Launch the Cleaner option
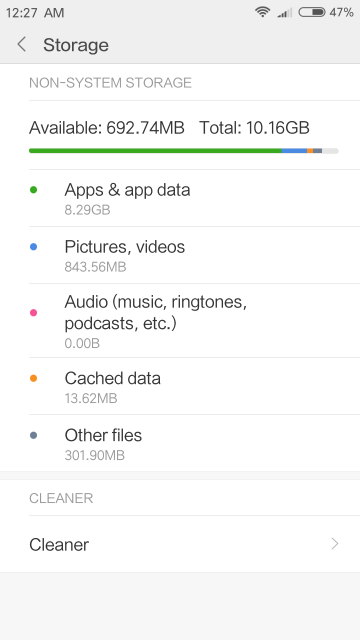 tap(180, 544)
